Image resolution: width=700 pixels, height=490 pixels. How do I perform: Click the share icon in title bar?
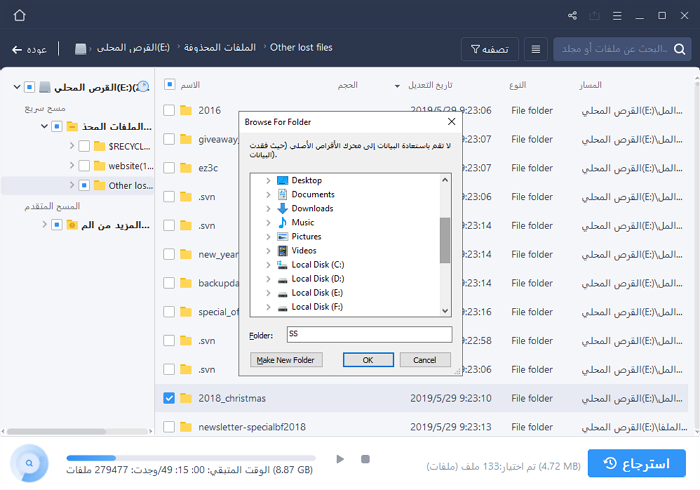click(x=572, y=16)
